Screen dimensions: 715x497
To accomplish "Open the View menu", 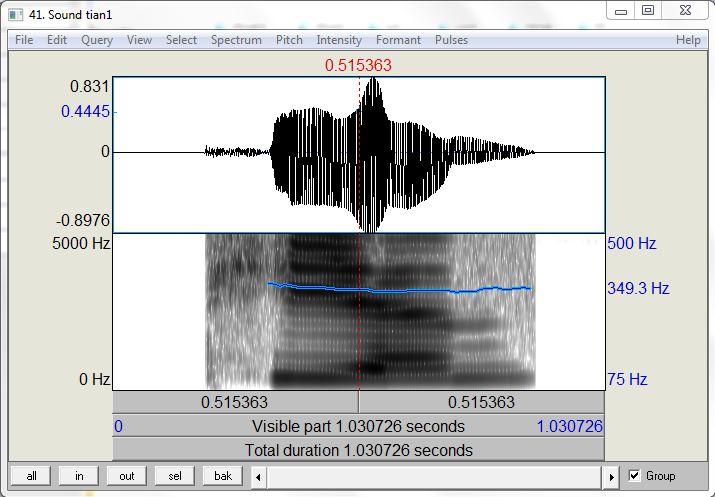I will 139,40.
